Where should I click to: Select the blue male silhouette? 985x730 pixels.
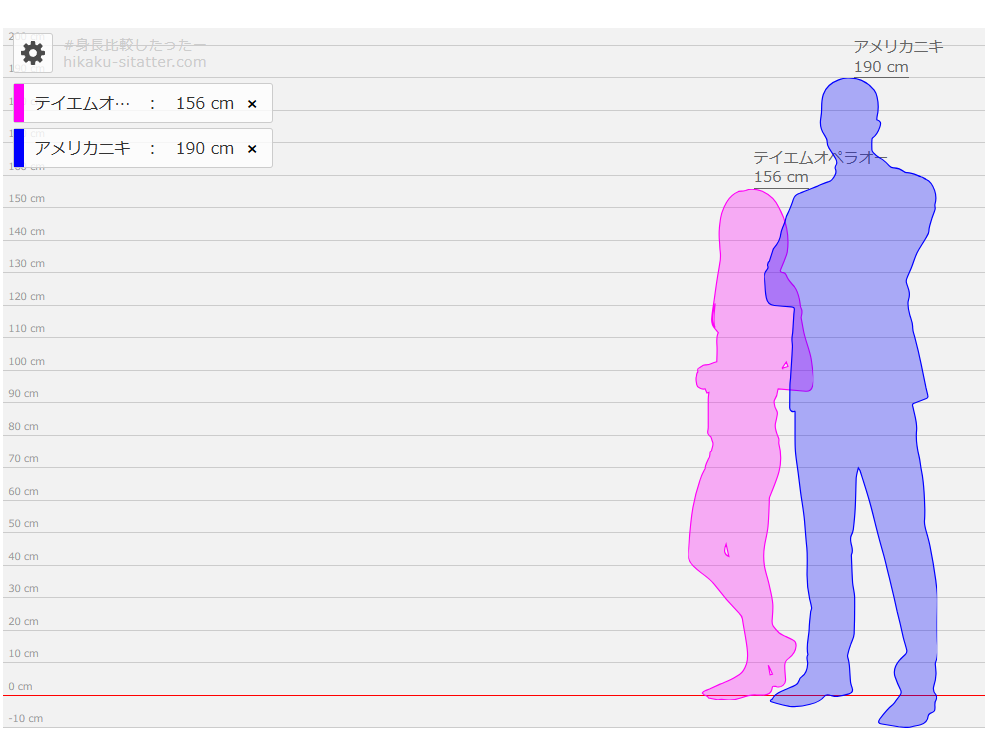tap(860, 300)
